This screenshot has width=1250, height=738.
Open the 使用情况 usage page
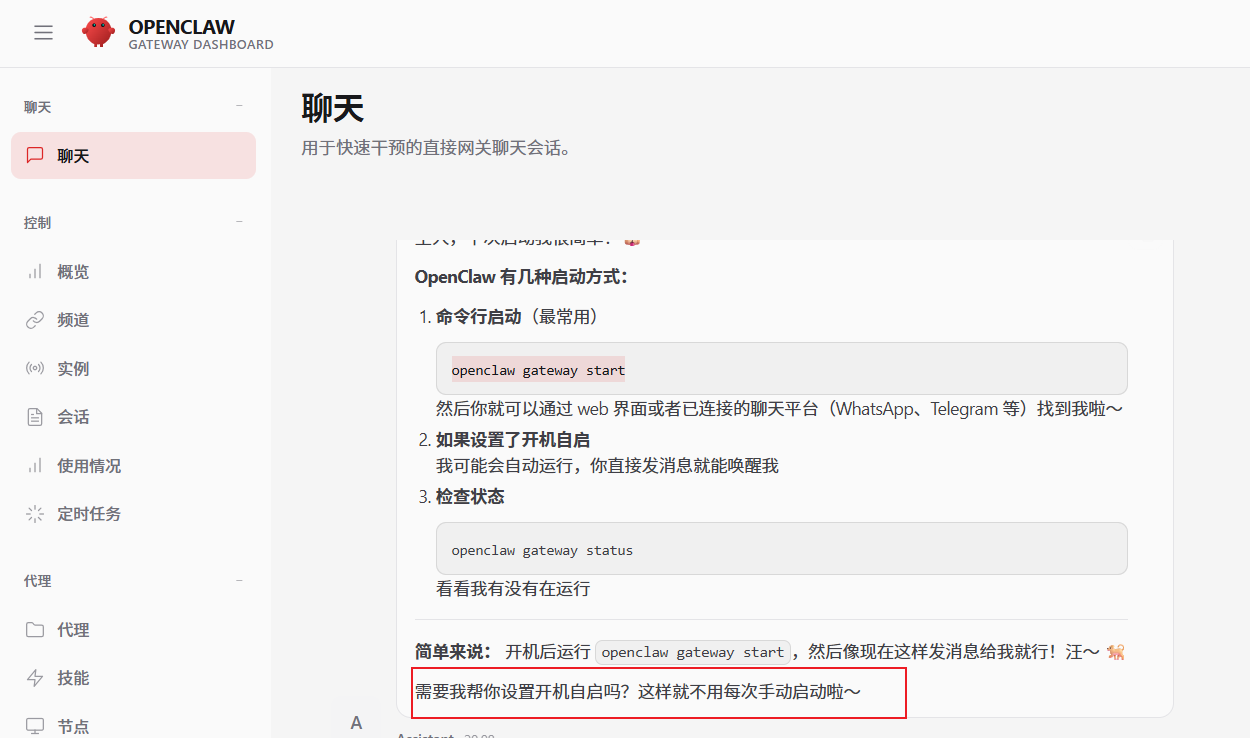click(x=133, y=466)
